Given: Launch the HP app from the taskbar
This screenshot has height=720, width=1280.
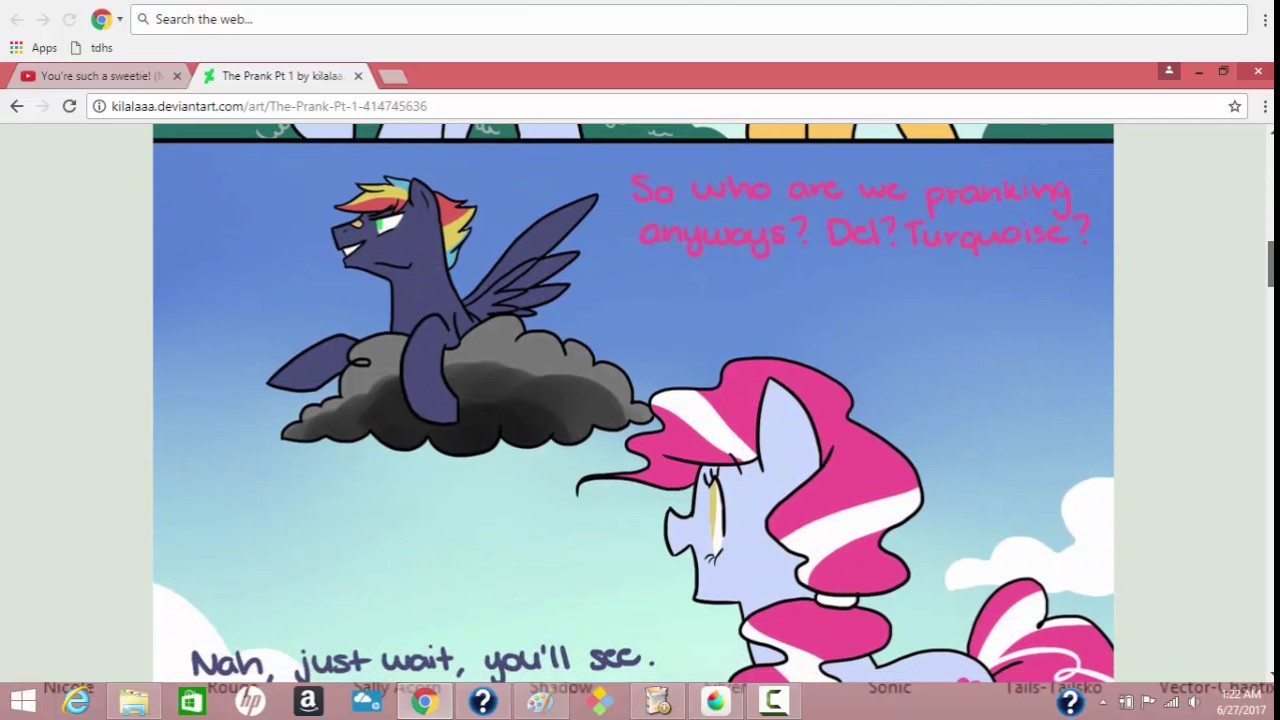Looking at the screenshot, I should (250, 702).
